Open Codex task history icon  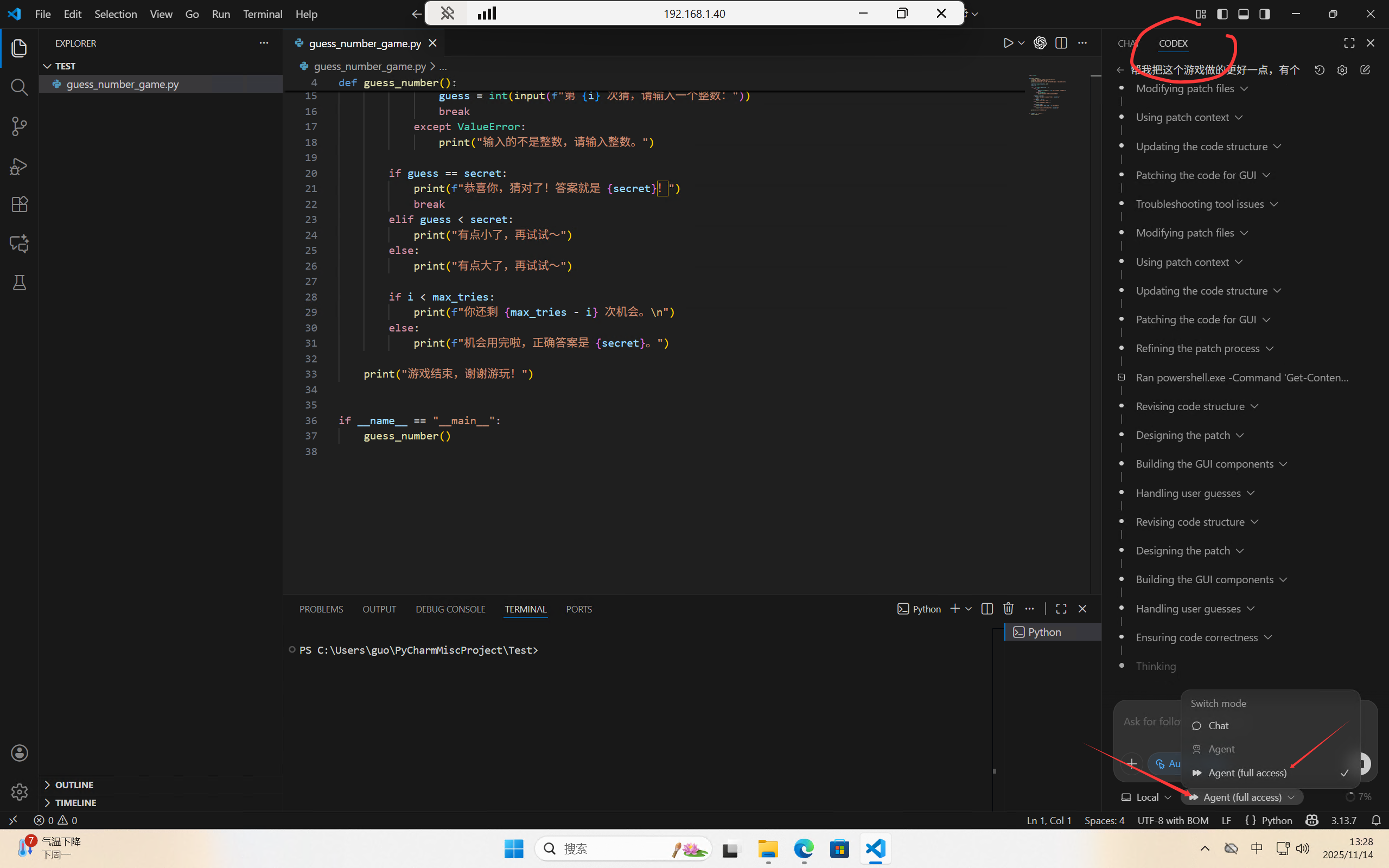coord(1320,70)
